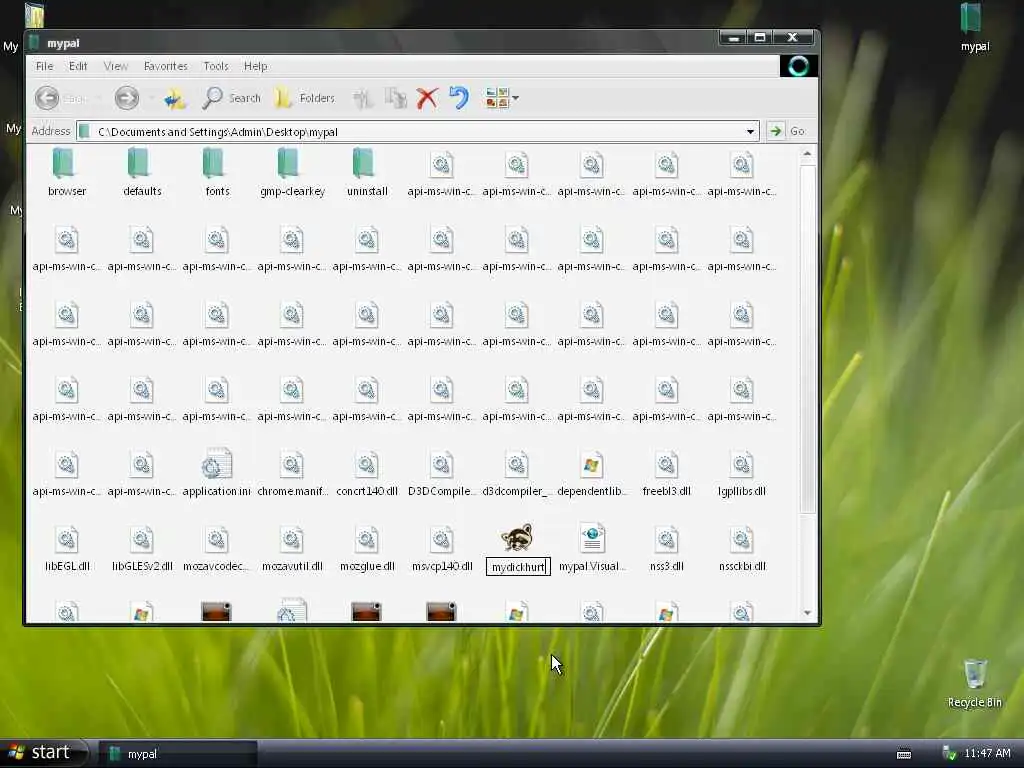The height and width of the screenshot is (768, 1024).
Task: Select the freebl3.dll file
Action: (667, 473)
